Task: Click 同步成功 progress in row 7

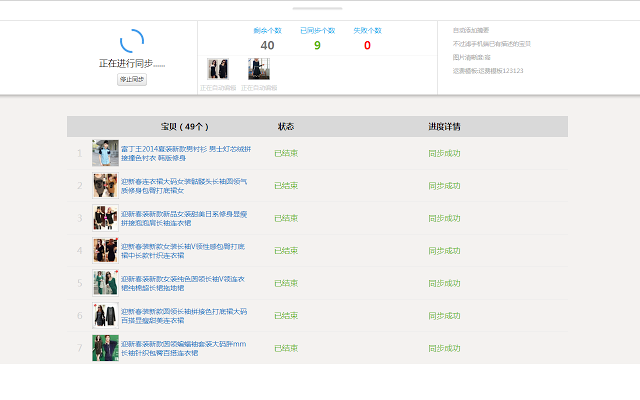Action: tap(444, 348)
